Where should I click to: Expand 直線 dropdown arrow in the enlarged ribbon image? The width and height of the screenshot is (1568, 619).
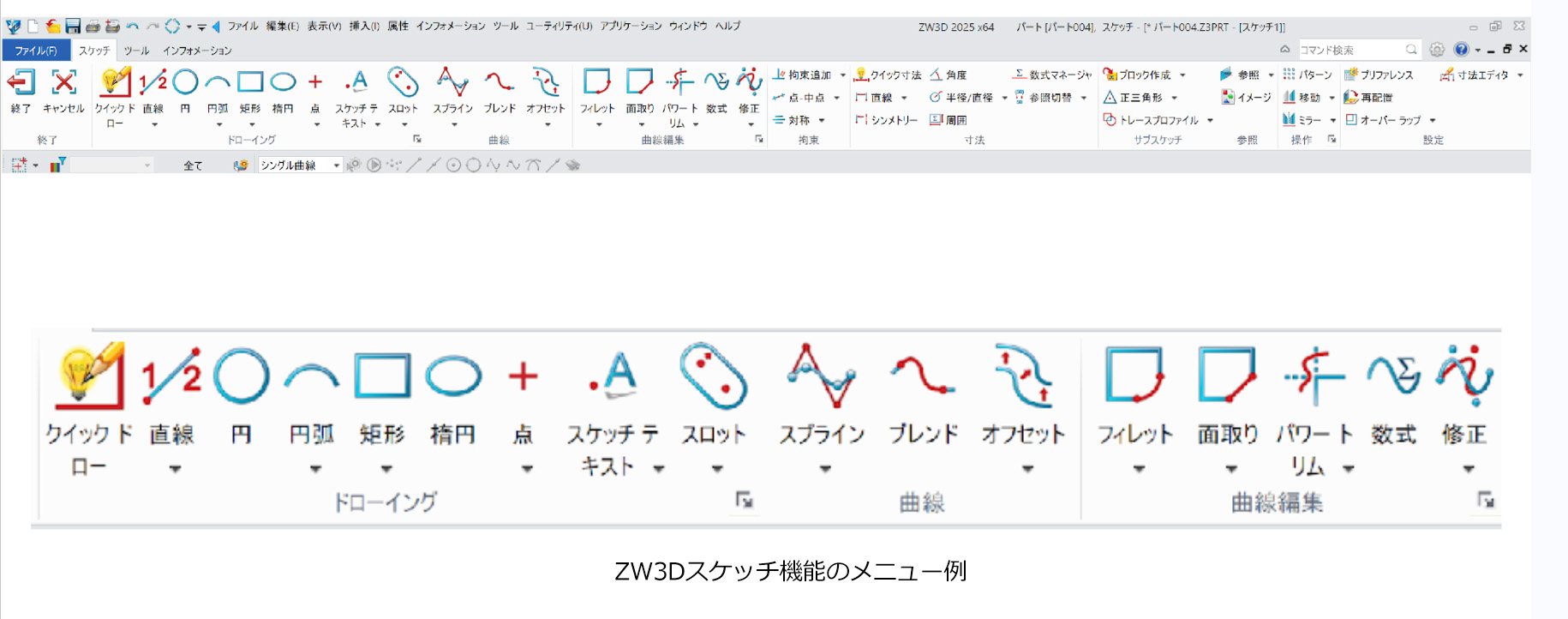pyautogui.click(x=175, y=469)
